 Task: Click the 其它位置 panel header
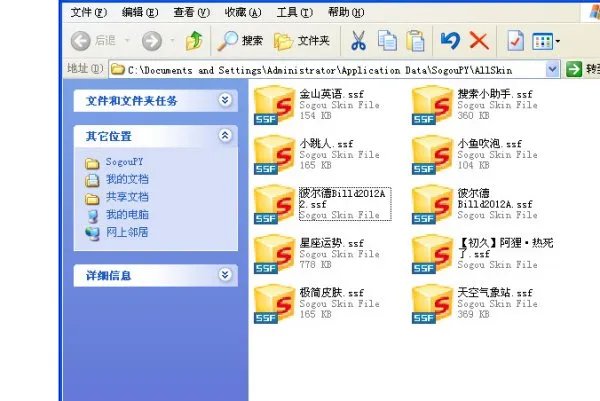click(155, 136)
